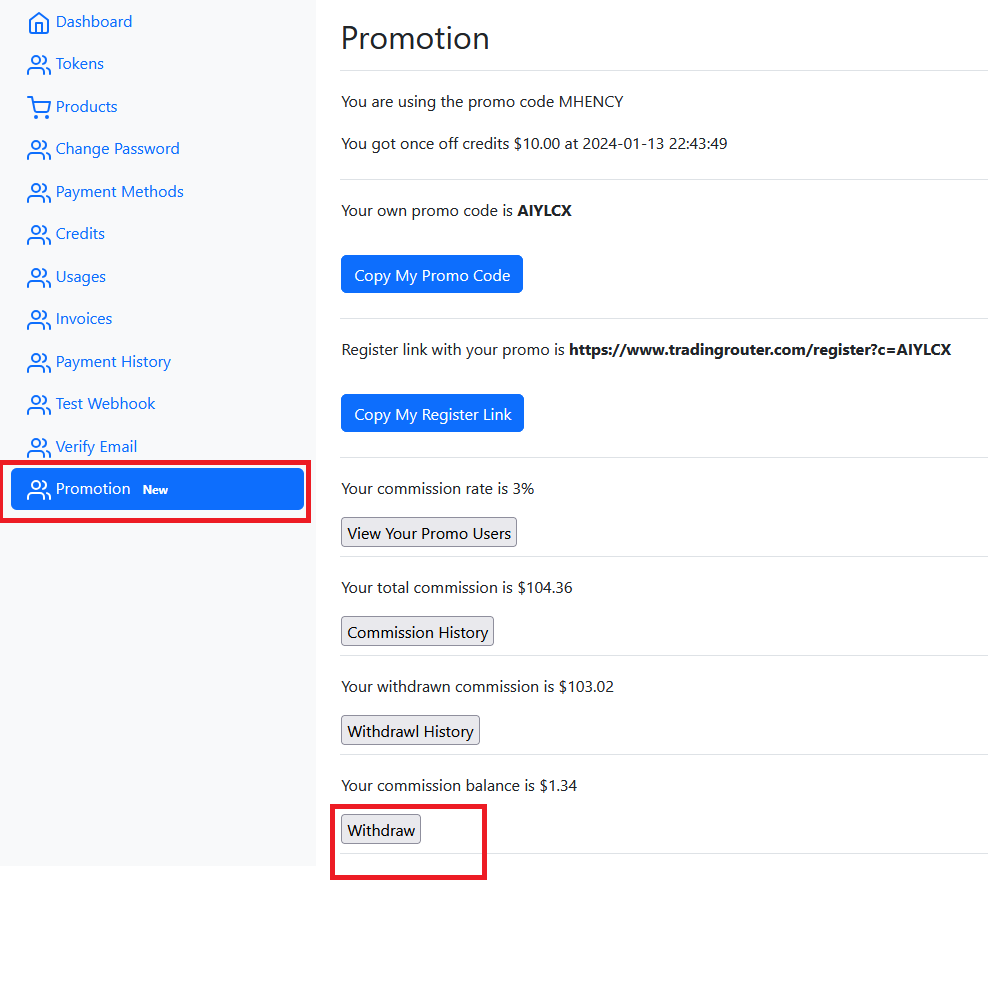The image size is (988, 983).
Task: Click the Withdraw button
Action: click(x=381, y=830)
